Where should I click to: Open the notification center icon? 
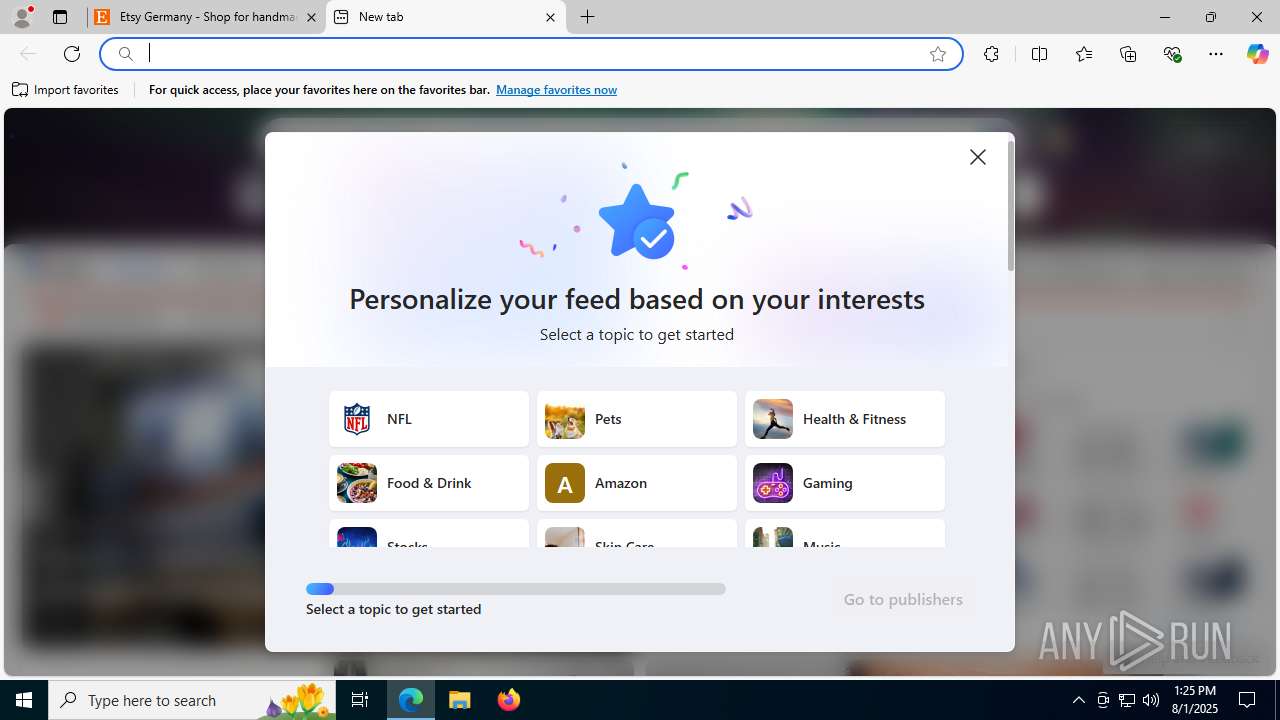1247,700
